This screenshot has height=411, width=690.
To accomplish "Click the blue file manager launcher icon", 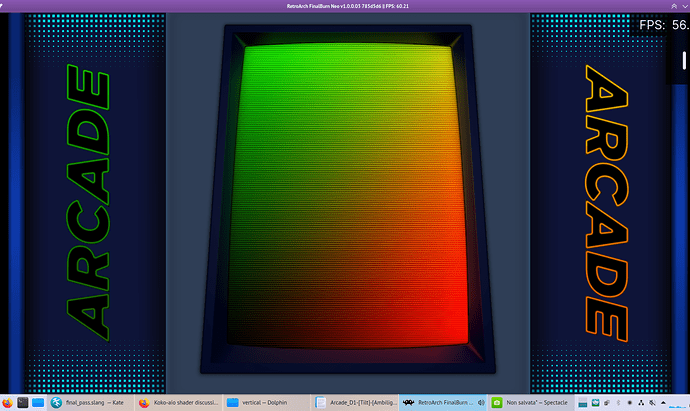I will [x=38, y=403].
